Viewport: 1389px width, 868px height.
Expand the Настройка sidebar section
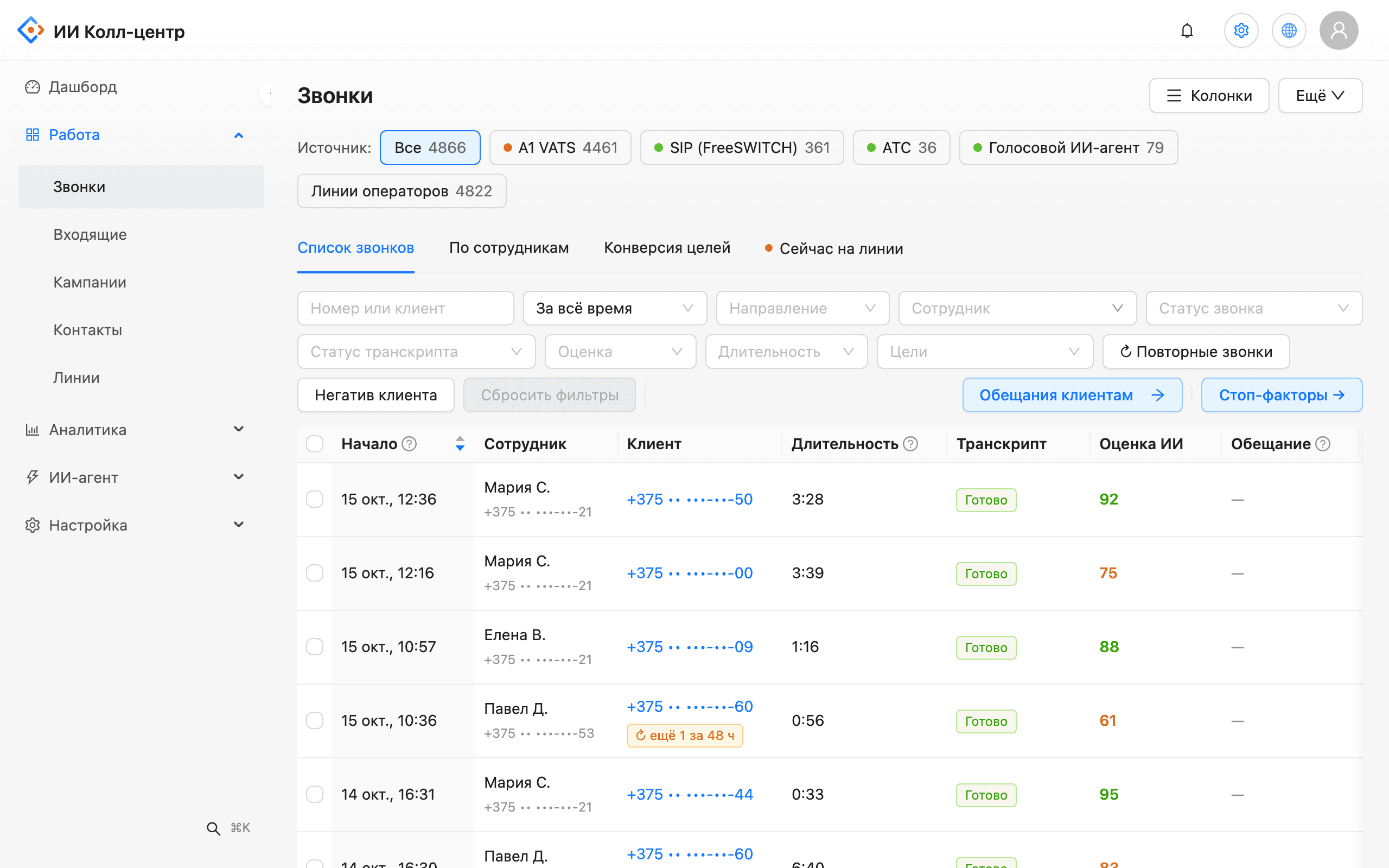[x=141, y=525]
